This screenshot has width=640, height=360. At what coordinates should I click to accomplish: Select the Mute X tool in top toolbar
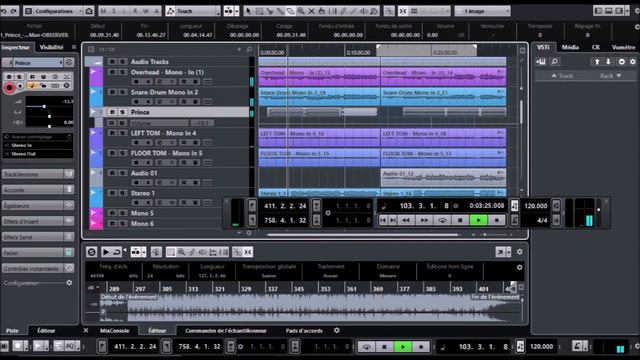coord(311,11)
